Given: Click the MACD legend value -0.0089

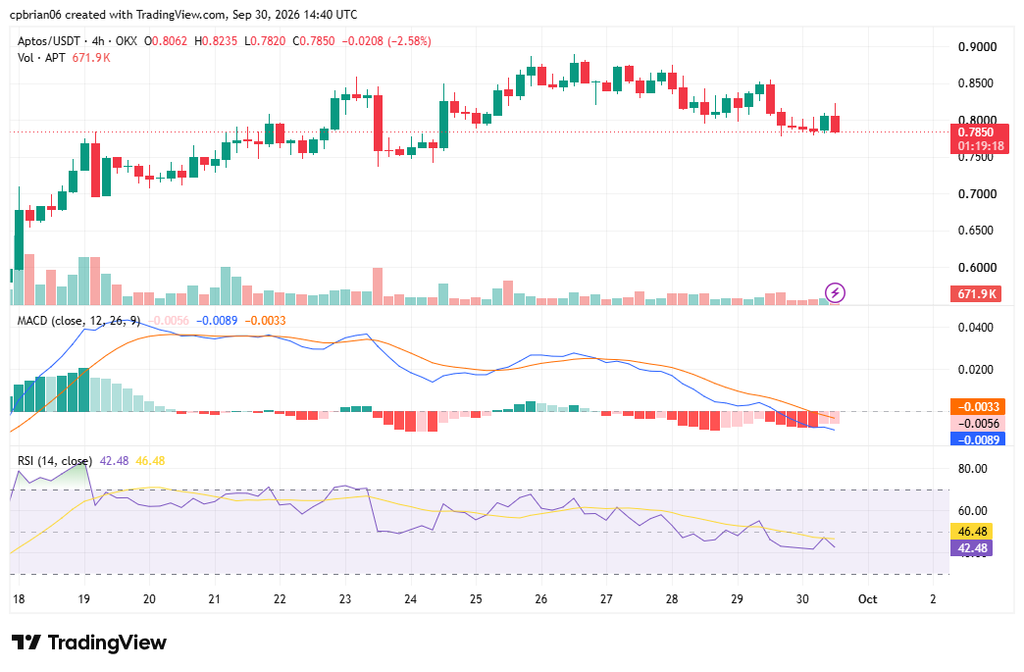Looking at the screenshot, I should (x=217, y=321).
